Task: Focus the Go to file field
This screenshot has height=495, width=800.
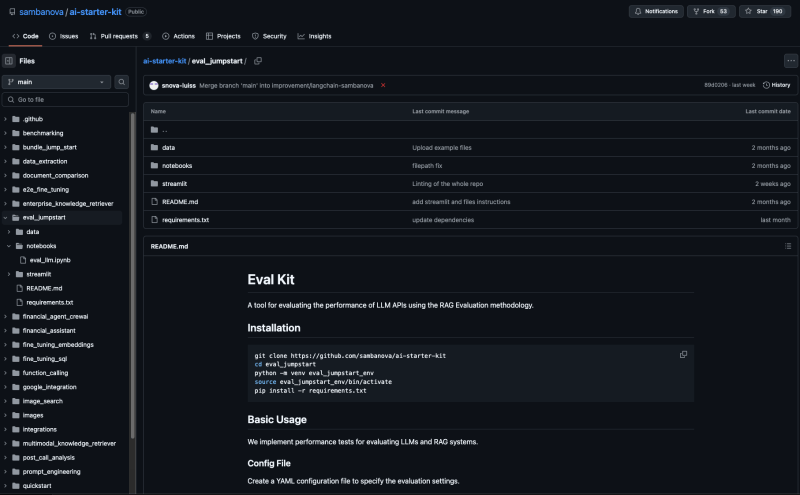Action: tap(65, 100)
